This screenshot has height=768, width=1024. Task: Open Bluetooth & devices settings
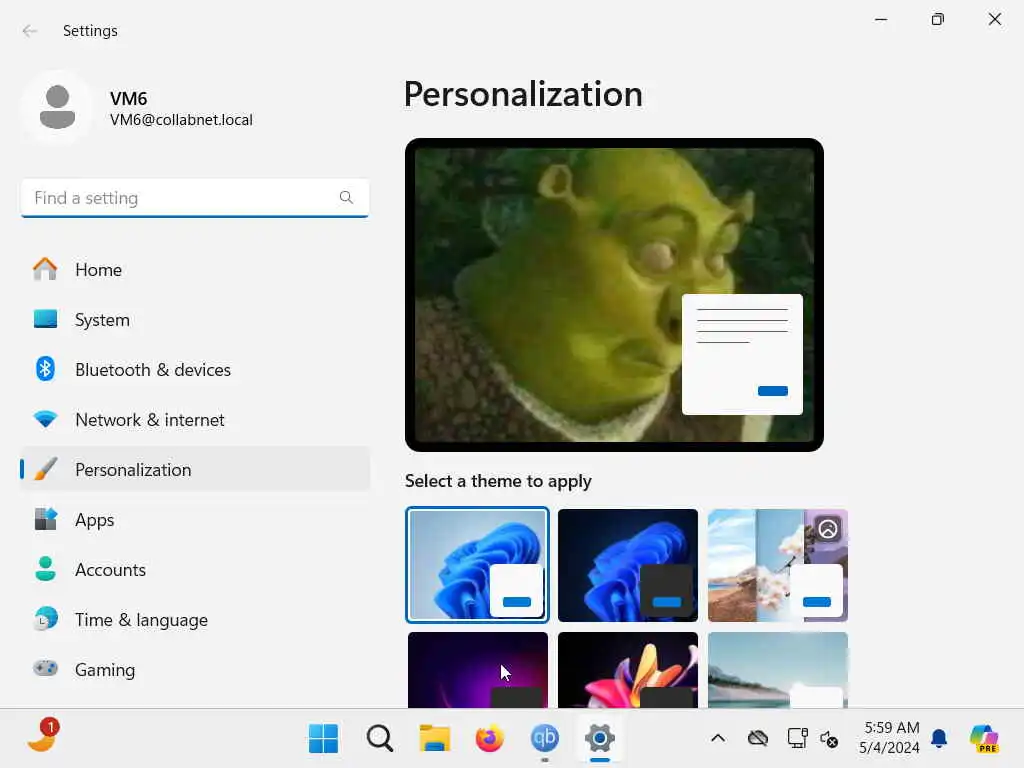pyautogui.click(x=195, y=370)
